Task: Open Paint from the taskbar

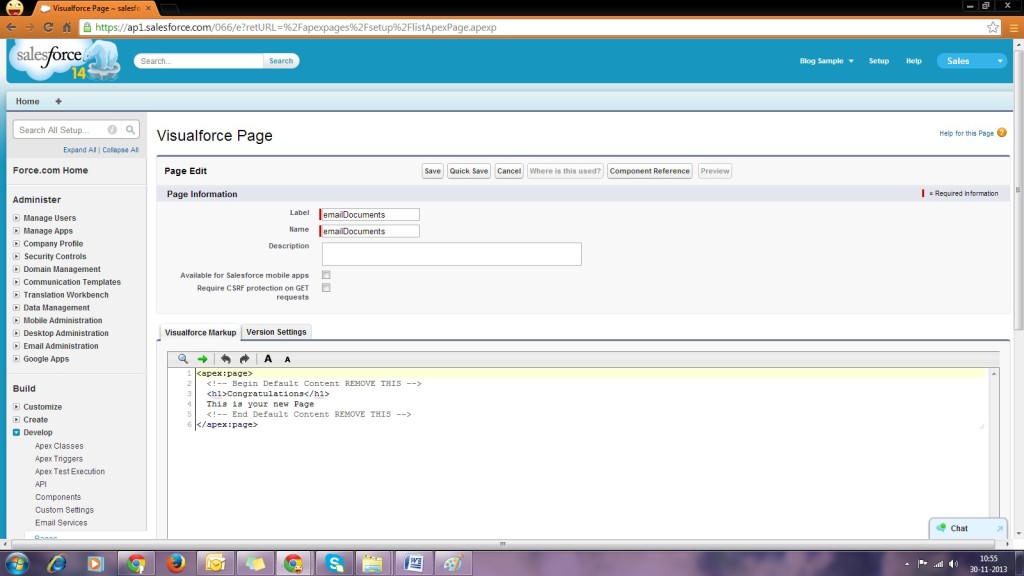Action: [453, 563]
